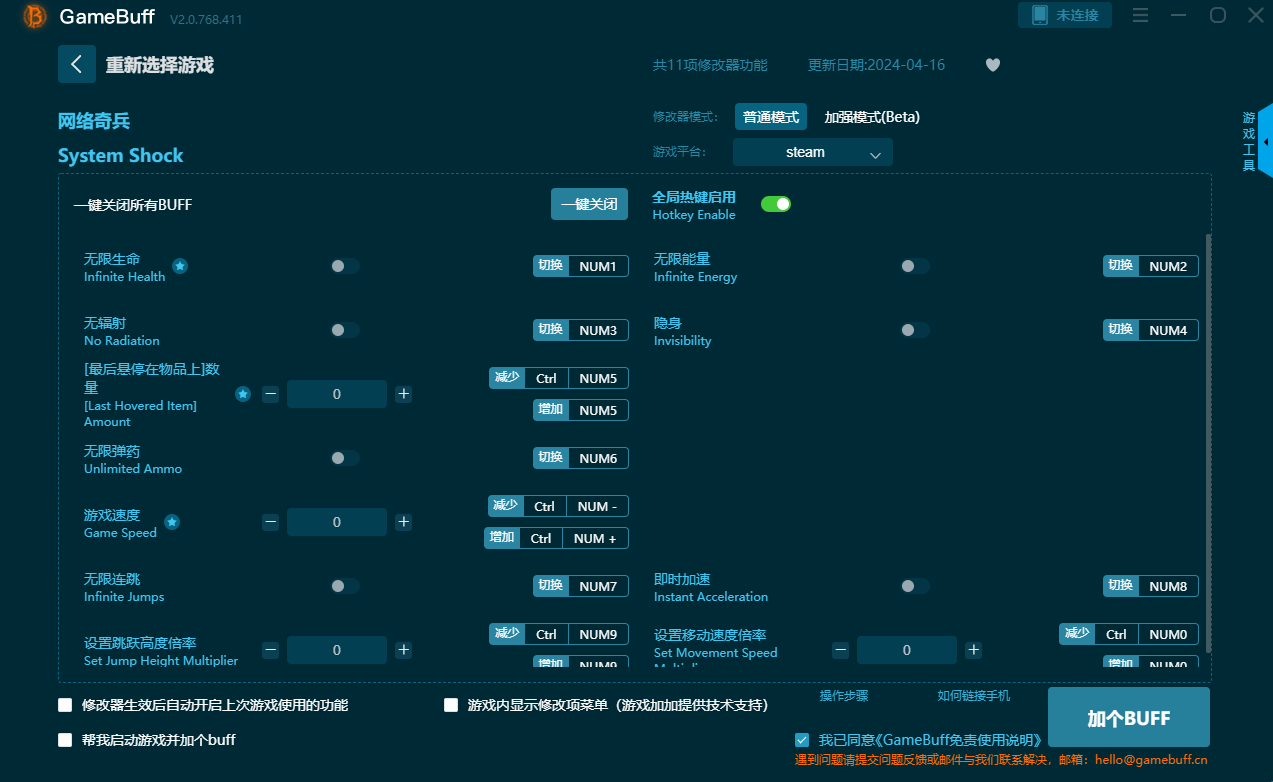Increase Game Speed with plus button
Image resolution: width=1273 pixels, height=782 pixels.
403,522
